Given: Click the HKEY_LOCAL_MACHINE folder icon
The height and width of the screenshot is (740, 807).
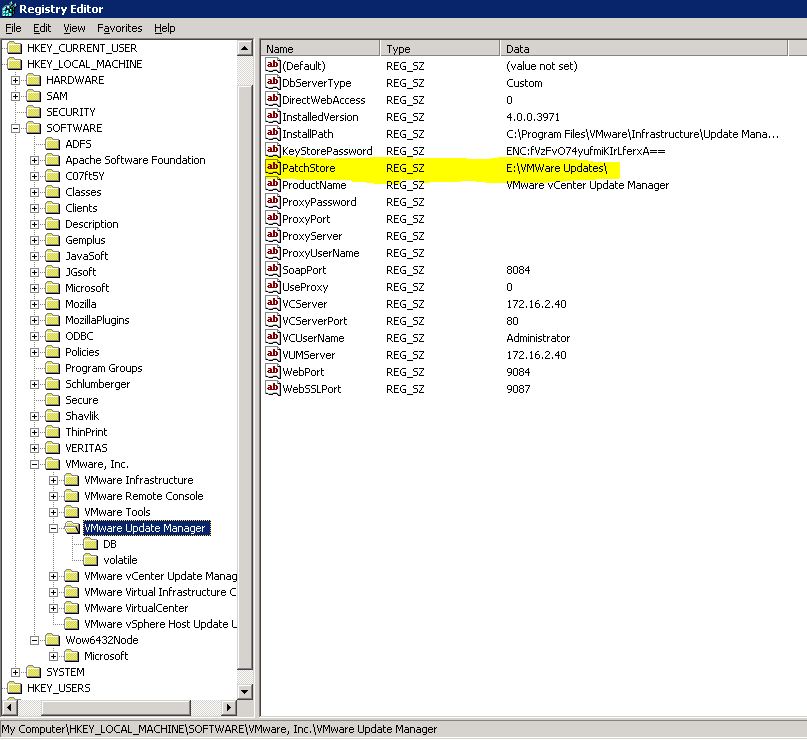Looking at the screenshot, I should (x=14, y=64).
